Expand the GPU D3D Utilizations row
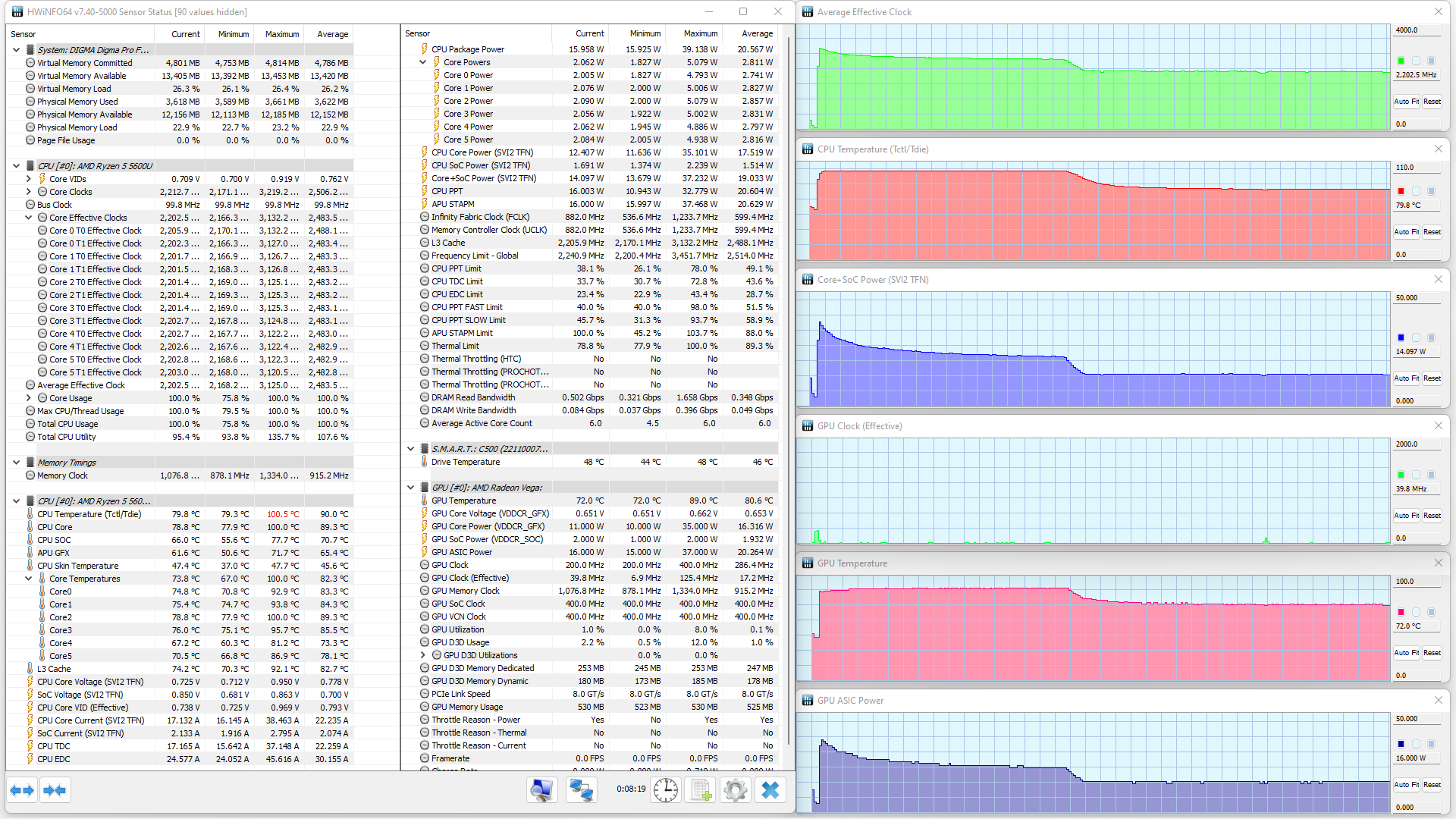This screenshot has height=819, width=1456. (x=423, y=655)
